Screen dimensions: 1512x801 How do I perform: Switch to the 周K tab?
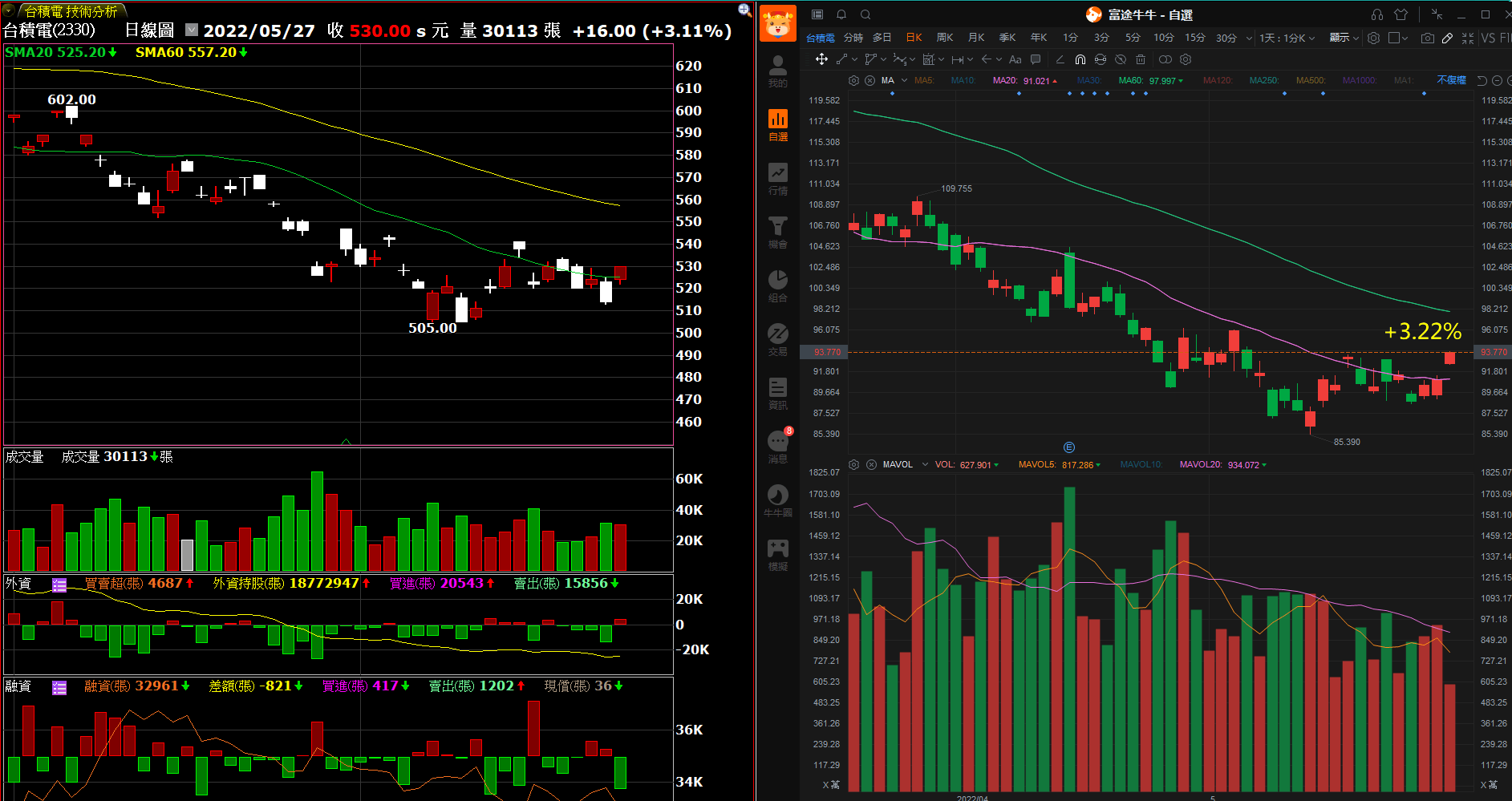[x=945, y=38]
